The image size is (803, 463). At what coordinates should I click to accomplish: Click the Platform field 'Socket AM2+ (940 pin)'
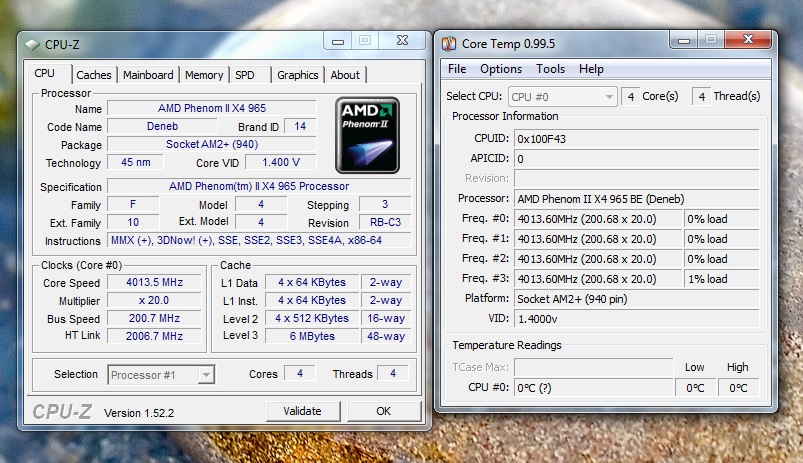(637, 299)
